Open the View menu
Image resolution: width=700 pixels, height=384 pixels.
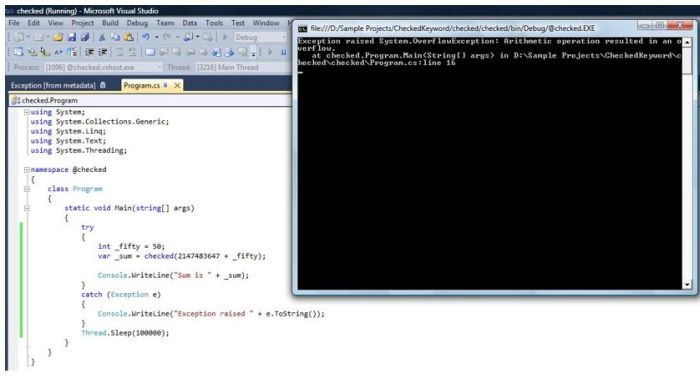pos(55,23)
